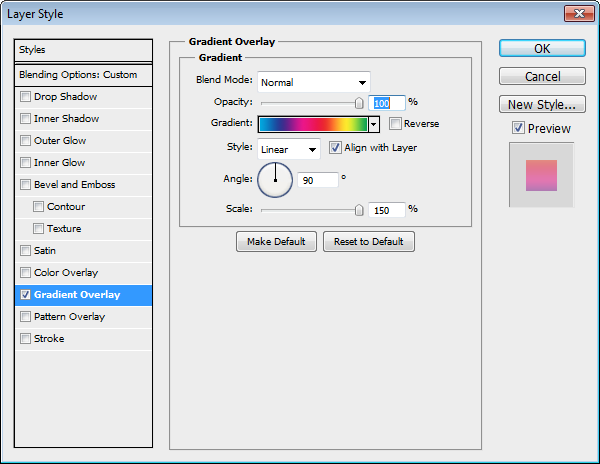Click the angle dial control
The width and height of the screenshot is (600, 464).
click(x=275, y=180)
